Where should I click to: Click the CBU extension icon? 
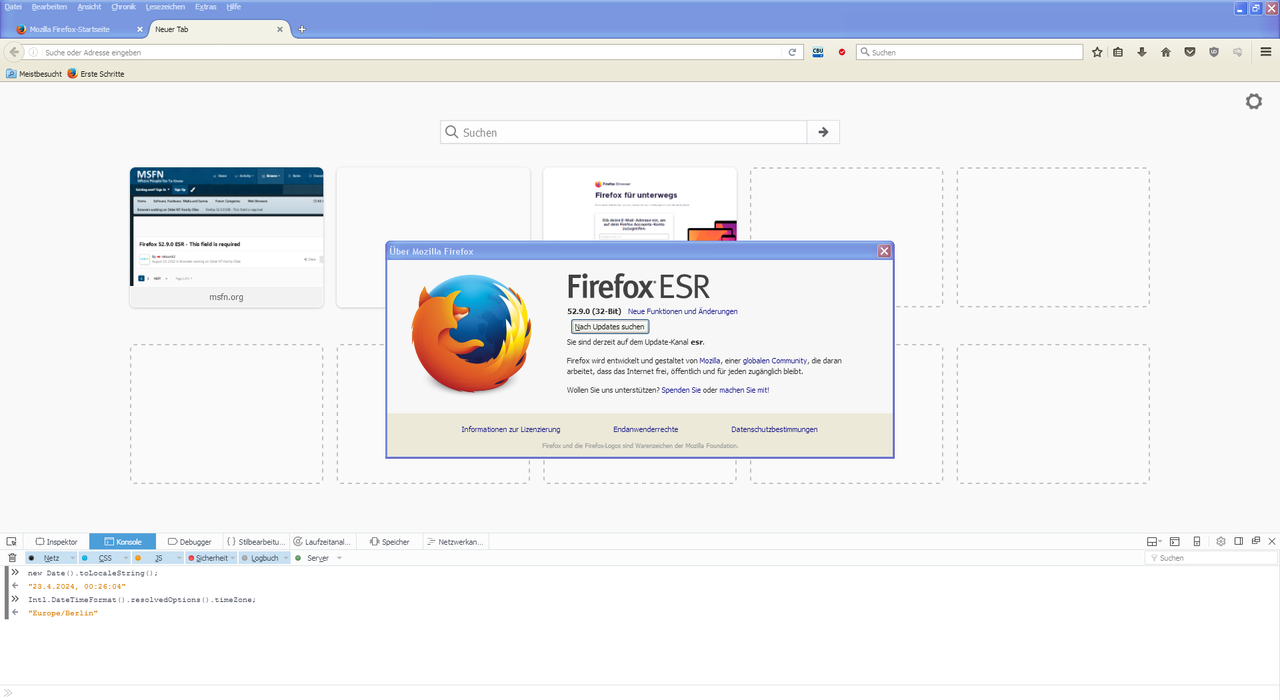click(x=818, y=52)
